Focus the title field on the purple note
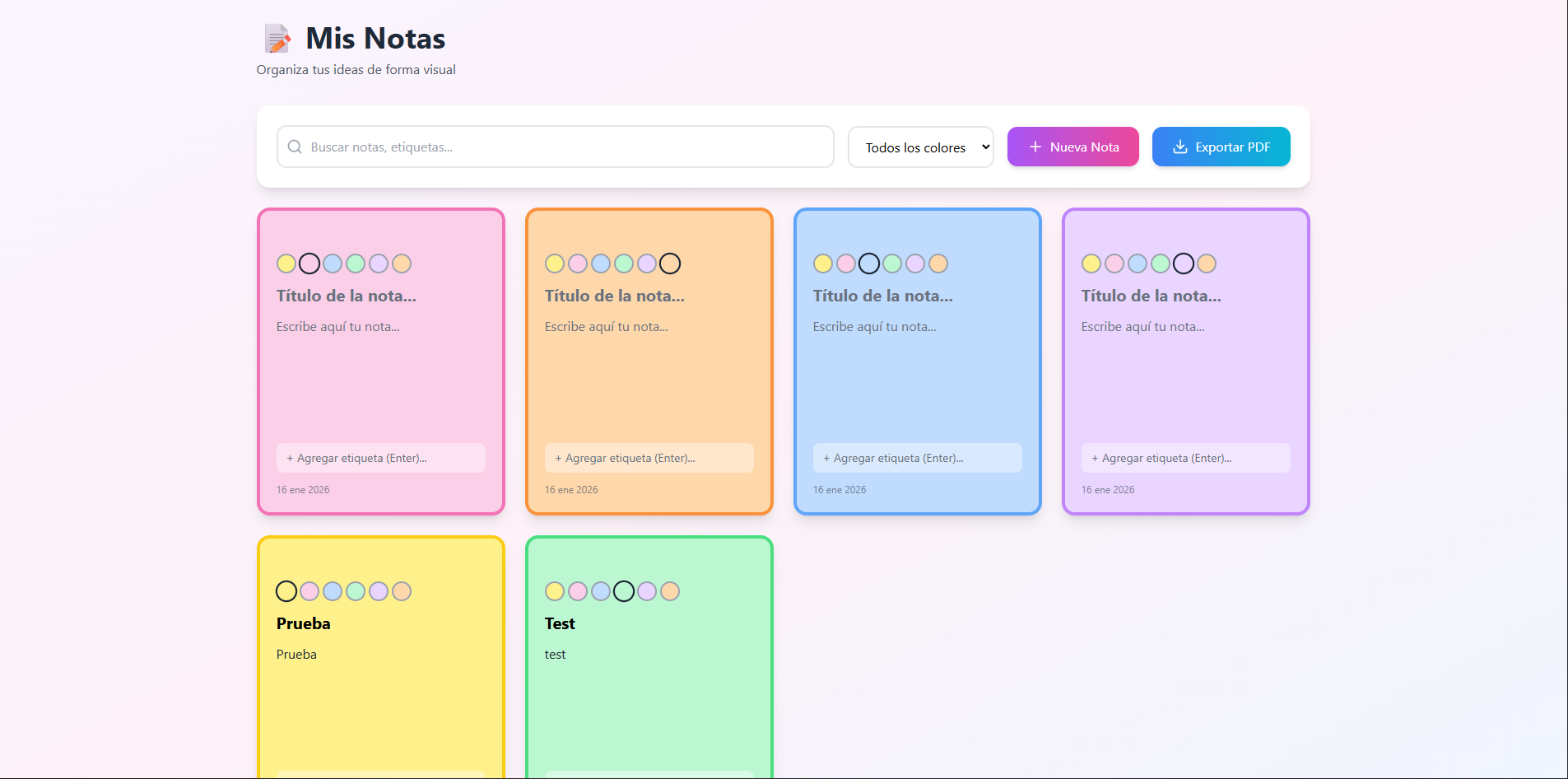 (1186, 296)
